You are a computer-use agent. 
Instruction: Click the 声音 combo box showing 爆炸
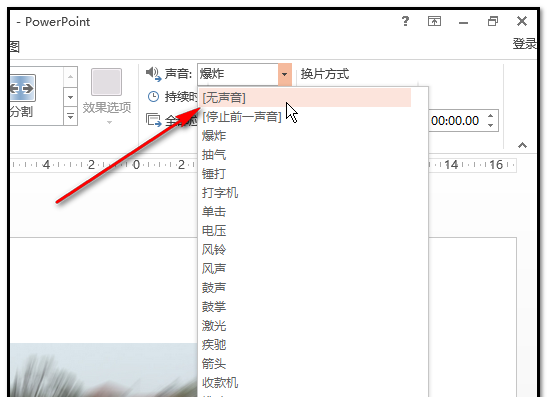238,74
